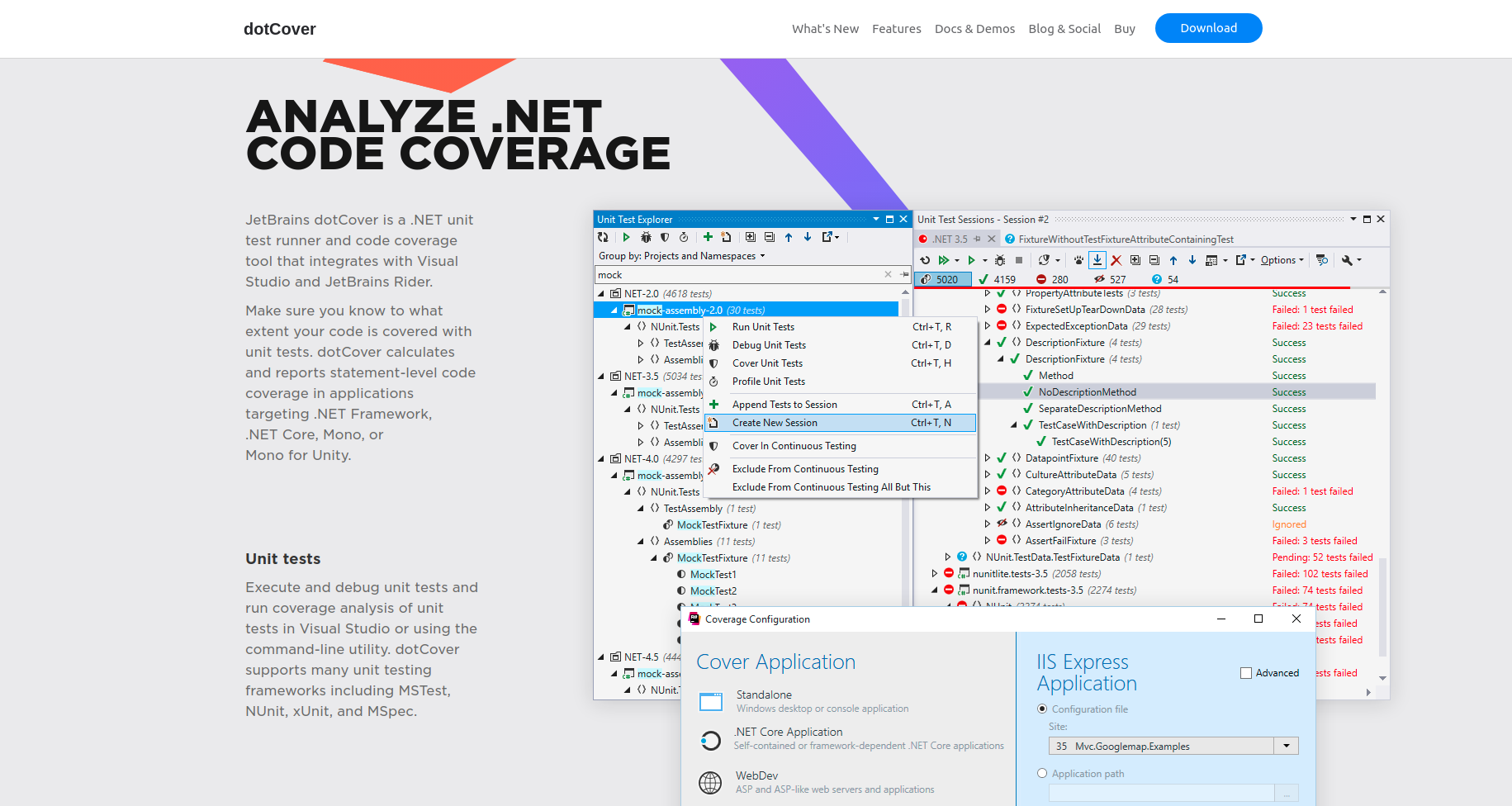This screenshot has height=806, width=1512.
Task: Open Export dropdown in Unit Test Explorer toolbar
Action: [830, 237]
